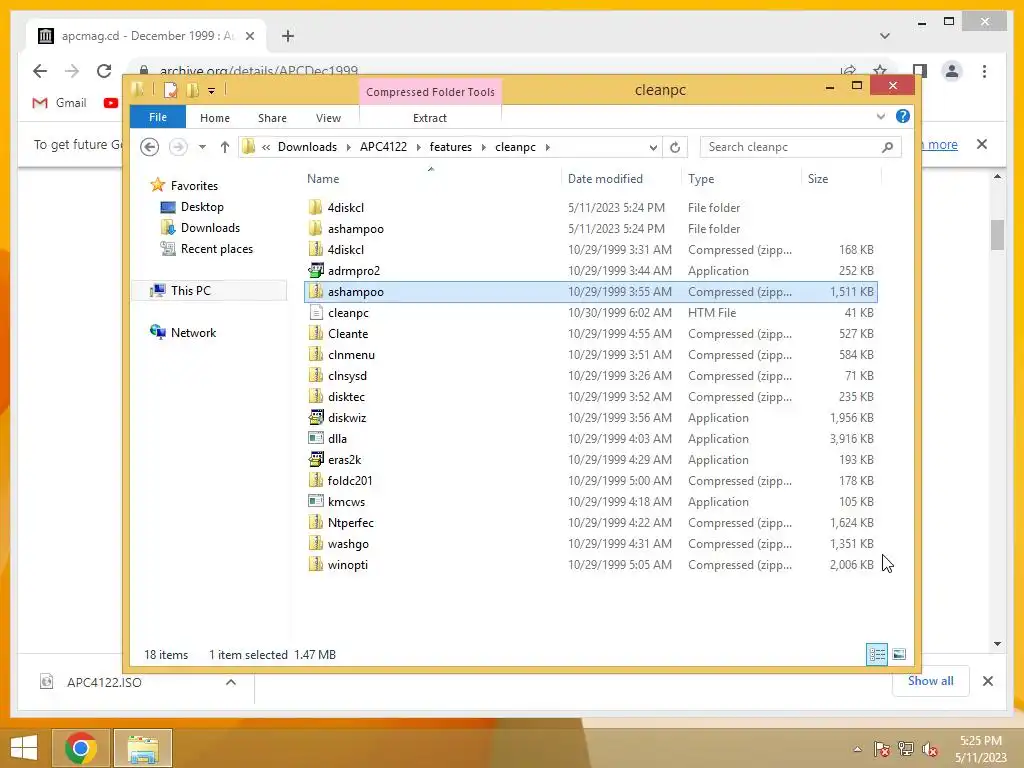Open Windows Start button
The width and height of the screenshot is (1024, 768).
pos(24,748)
